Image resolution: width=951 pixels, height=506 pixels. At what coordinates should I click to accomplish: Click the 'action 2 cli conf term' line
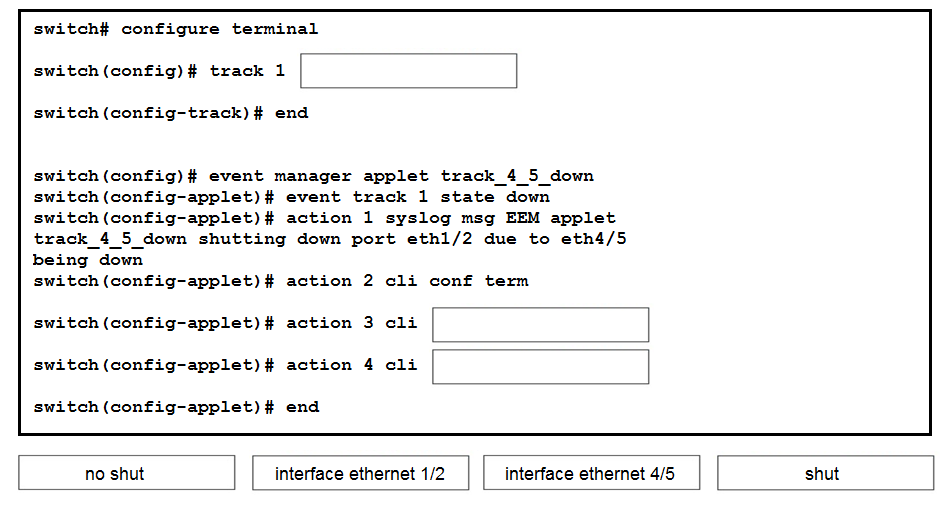281,282
